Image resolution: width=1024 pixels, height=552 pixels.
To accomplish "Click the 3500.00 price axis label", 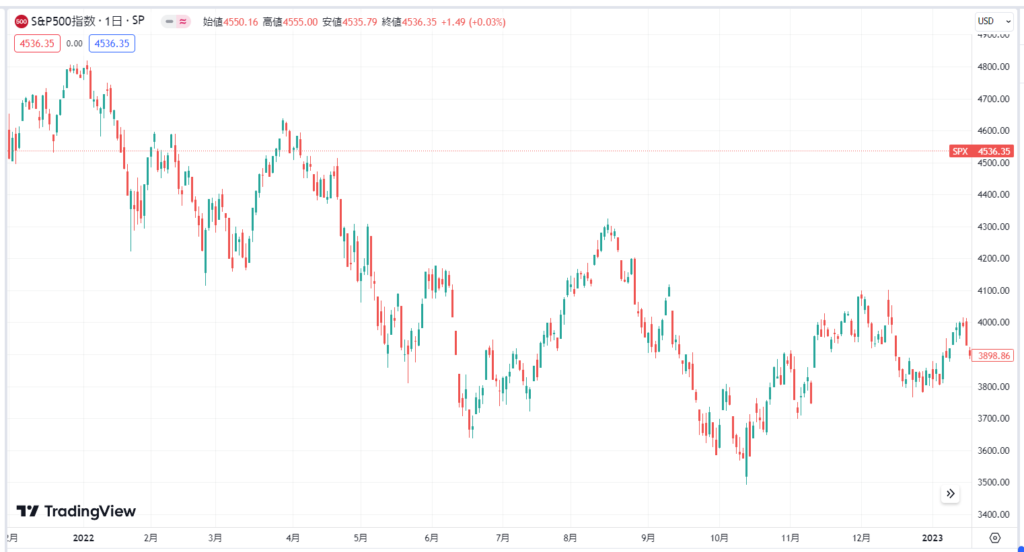I will tap(993, 482).
